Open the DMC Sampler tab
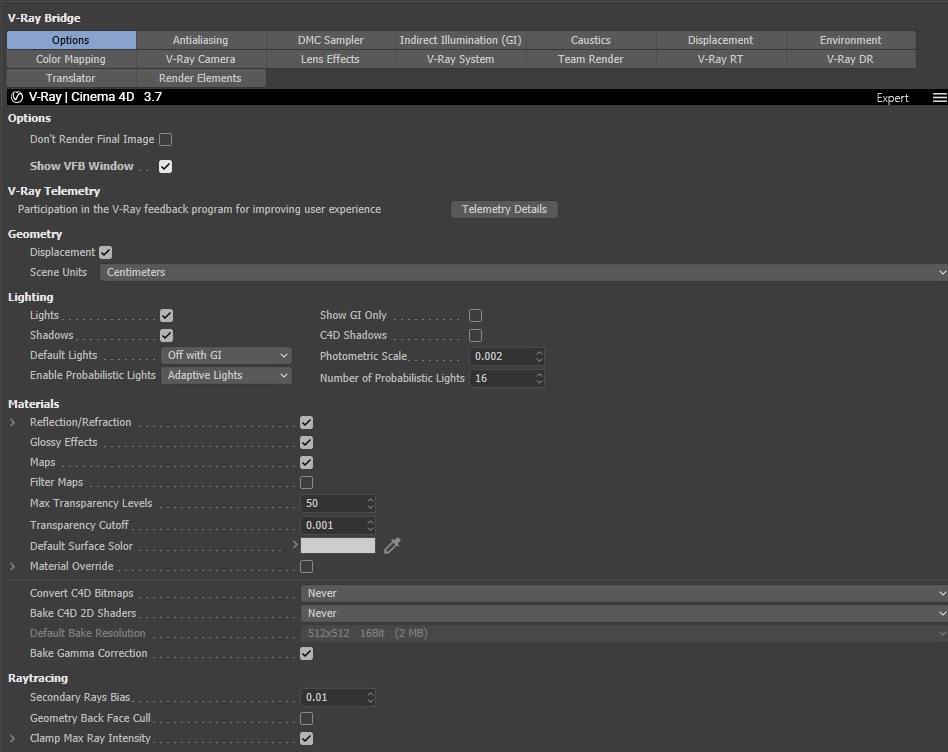The image size is (948, 752). click(331, 40)
